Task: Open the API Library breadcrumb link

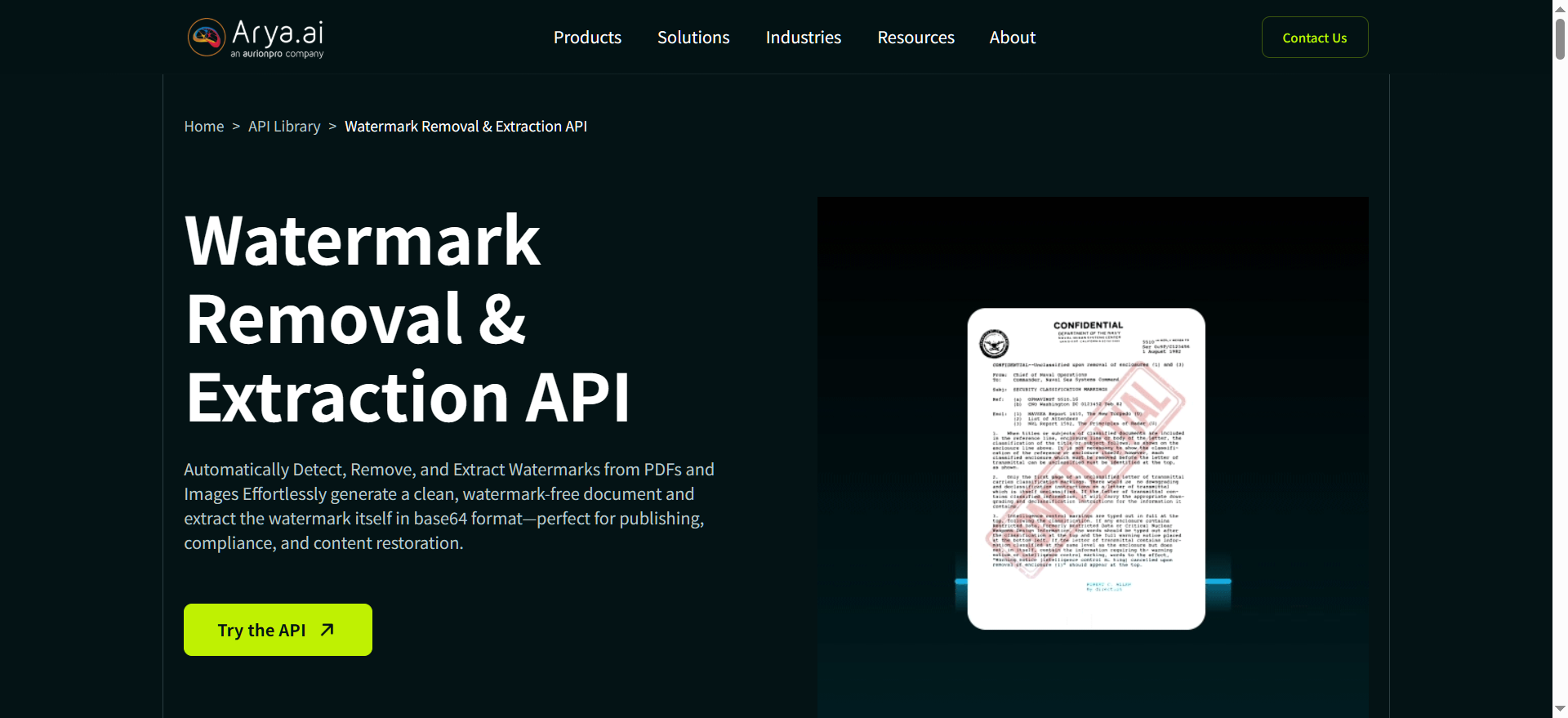Action: pyautogui.click(x=284, y=127)
